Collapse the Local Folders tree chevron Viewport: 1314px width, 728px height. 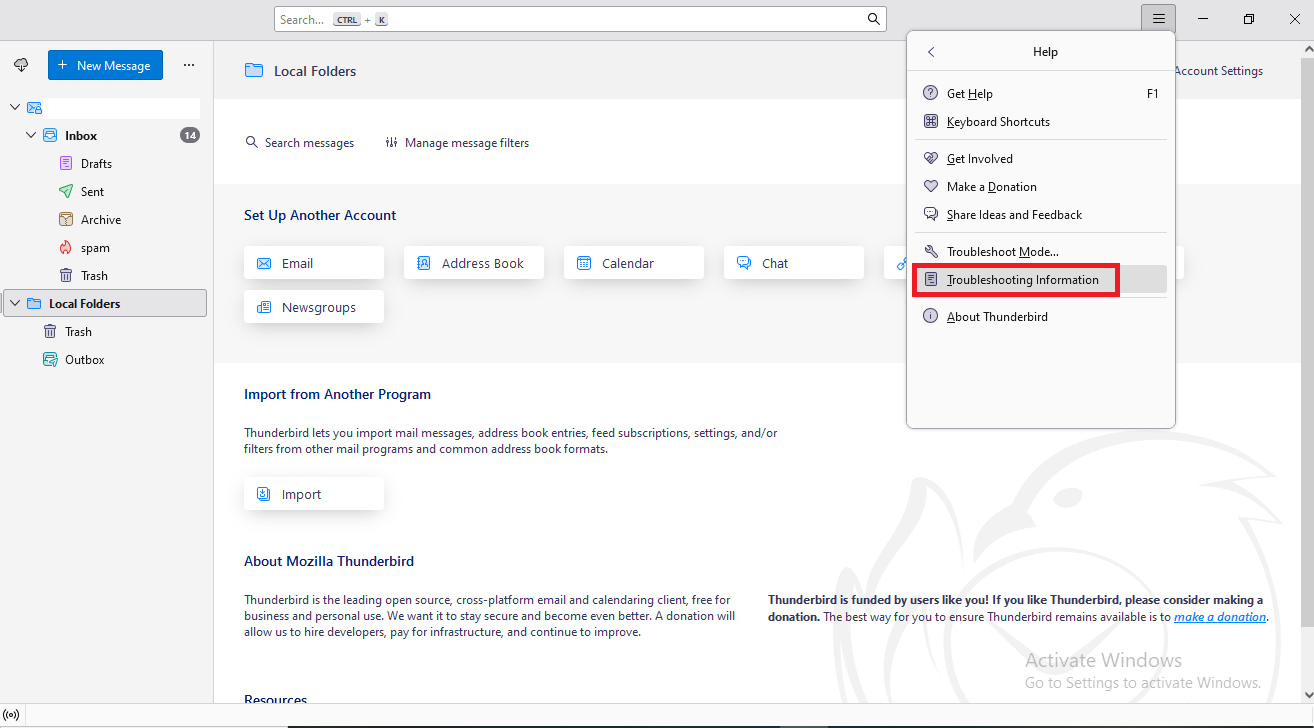15,304
